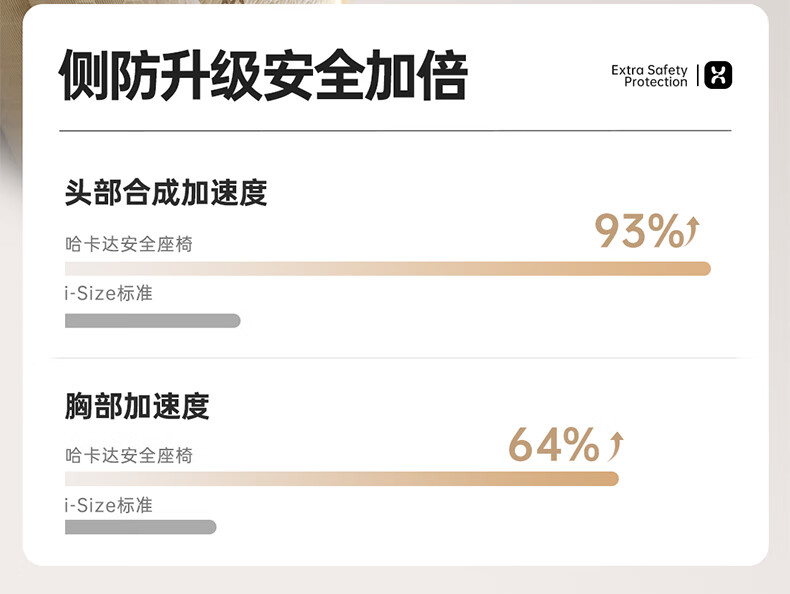This screenshot has width=790, height=594.
Task: Click i-Size标准 label in chest section
Action: [x=109, y=505]
